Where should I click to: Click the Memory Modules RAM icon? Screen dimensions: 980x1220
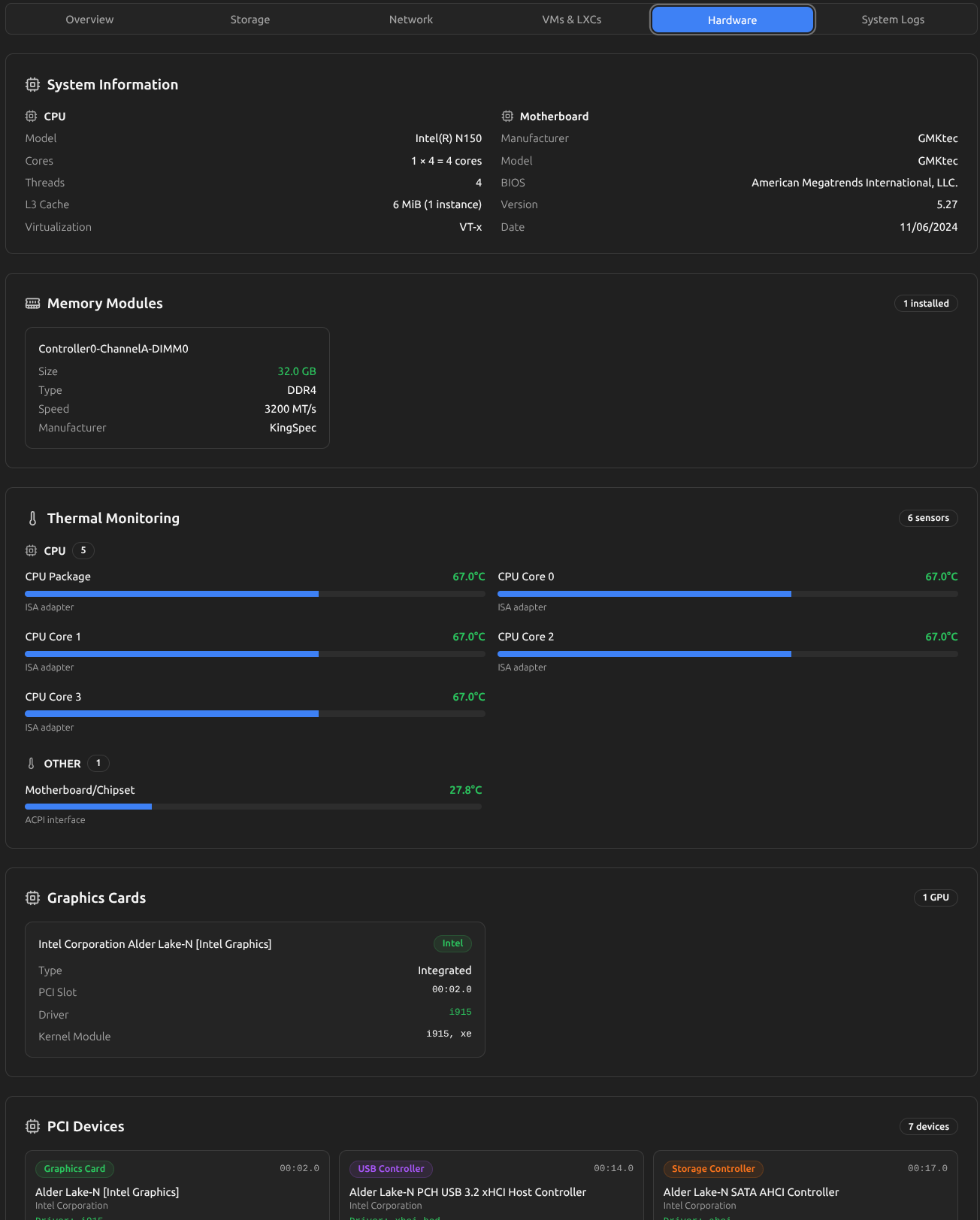click(x=32, y=304)
